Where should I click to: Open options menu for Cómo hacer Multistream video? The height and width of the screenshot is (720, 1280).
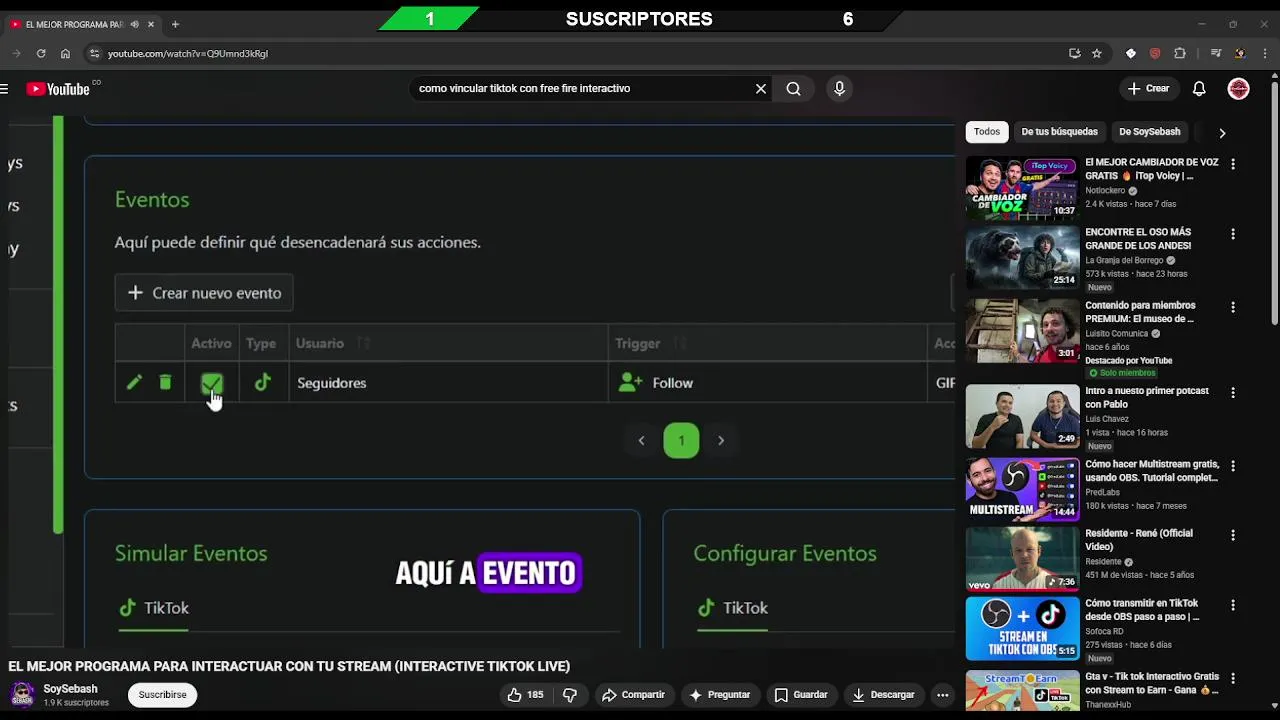point(1233,466)
